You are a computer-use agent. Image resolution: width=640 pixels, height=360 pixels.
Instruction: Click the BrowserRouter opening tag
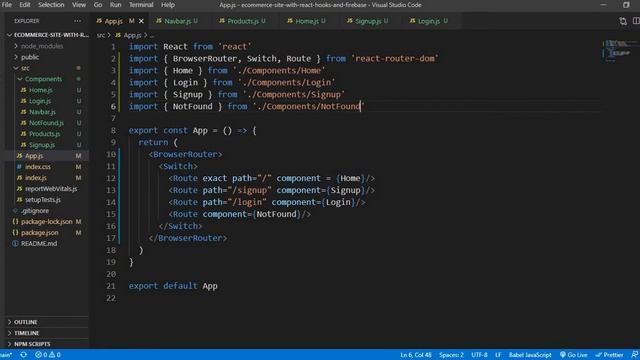click(x=185, y=154)
